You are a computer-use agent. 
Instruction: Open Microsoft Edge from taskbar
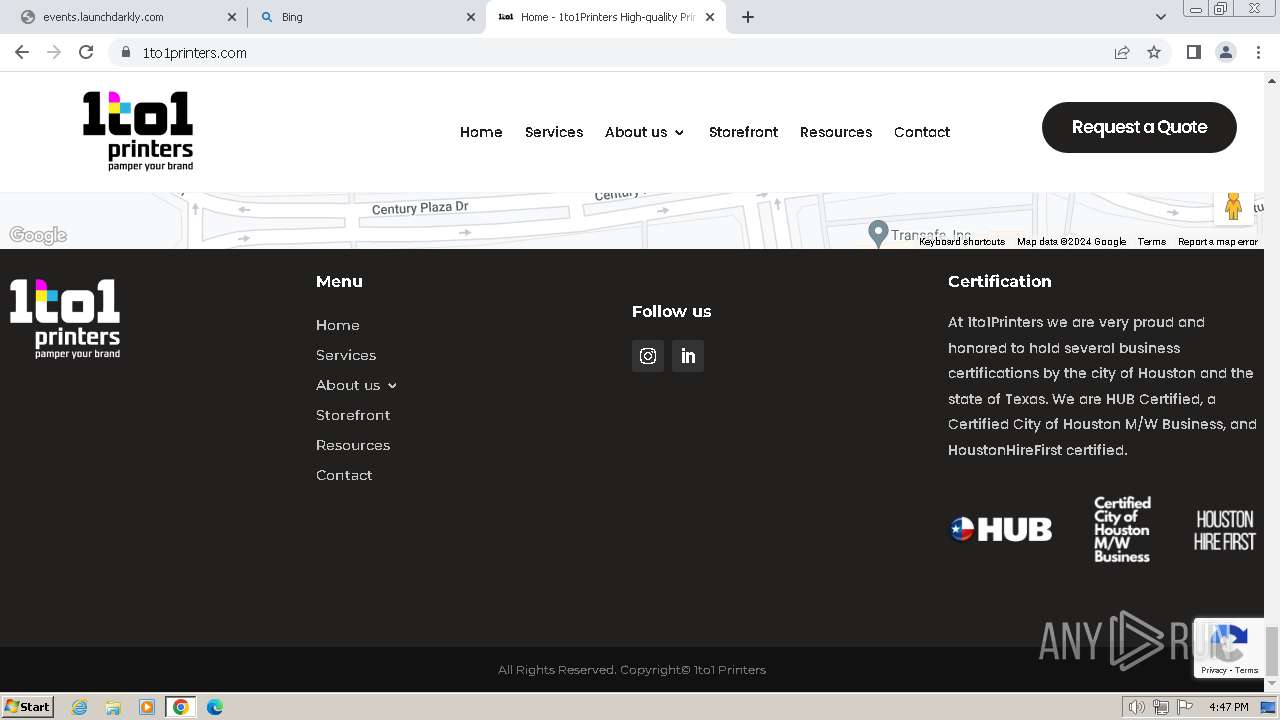tap(215, 707)
